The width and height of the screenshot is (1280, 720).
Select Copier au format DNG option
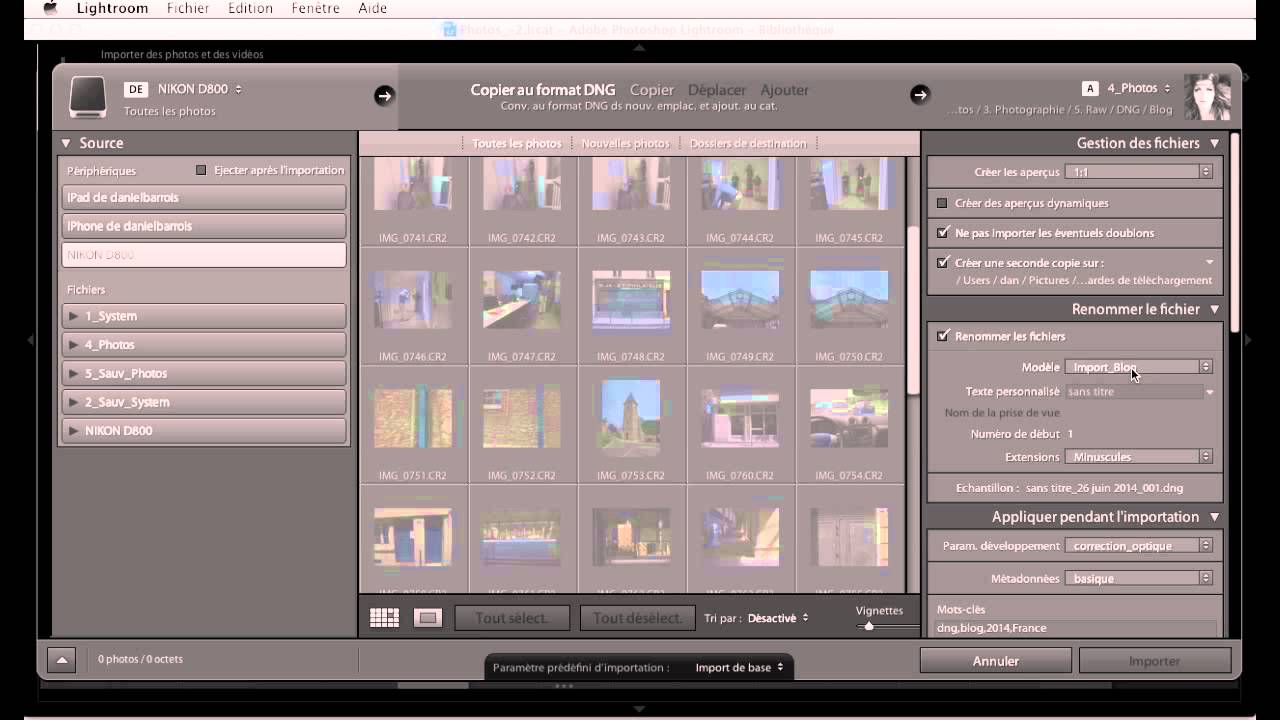543,90
